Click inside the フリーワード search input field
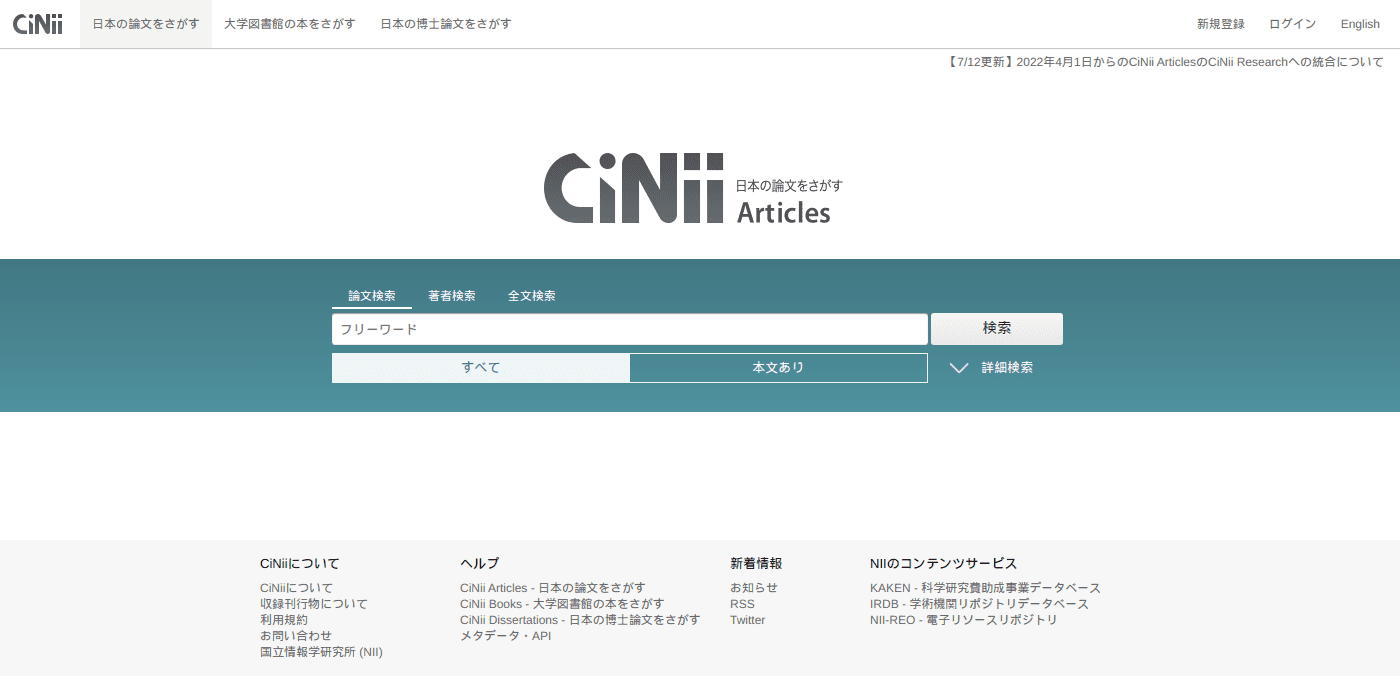1400x676 pixels. [628, 328]
